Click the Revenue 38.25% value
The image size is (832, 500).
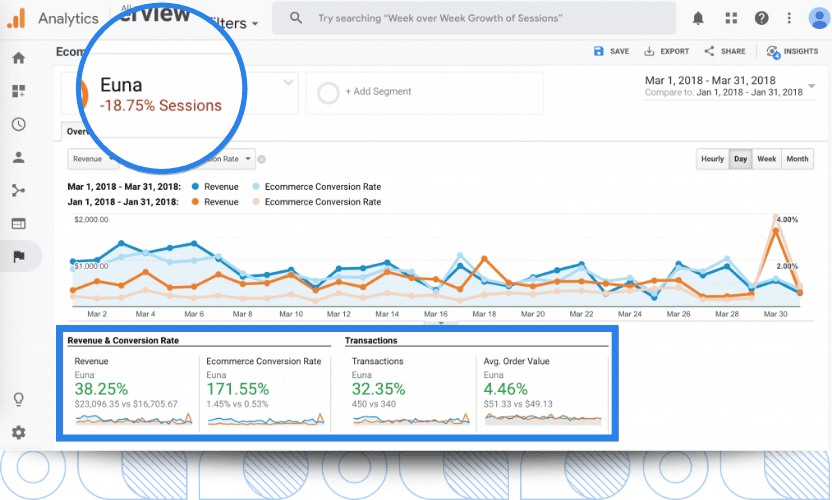pos(101,389)
